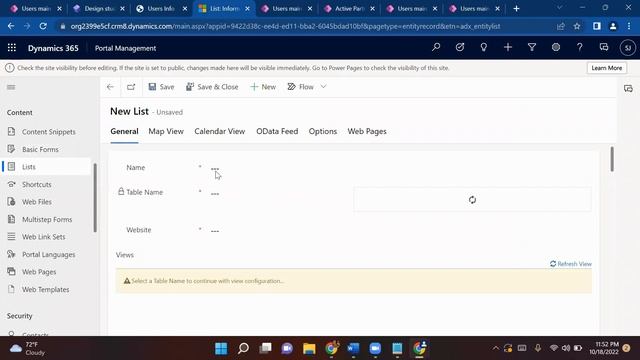This screenshot has height=360, width=640.
Task: Open the task flow circular check icon
Action: point(460,47)
